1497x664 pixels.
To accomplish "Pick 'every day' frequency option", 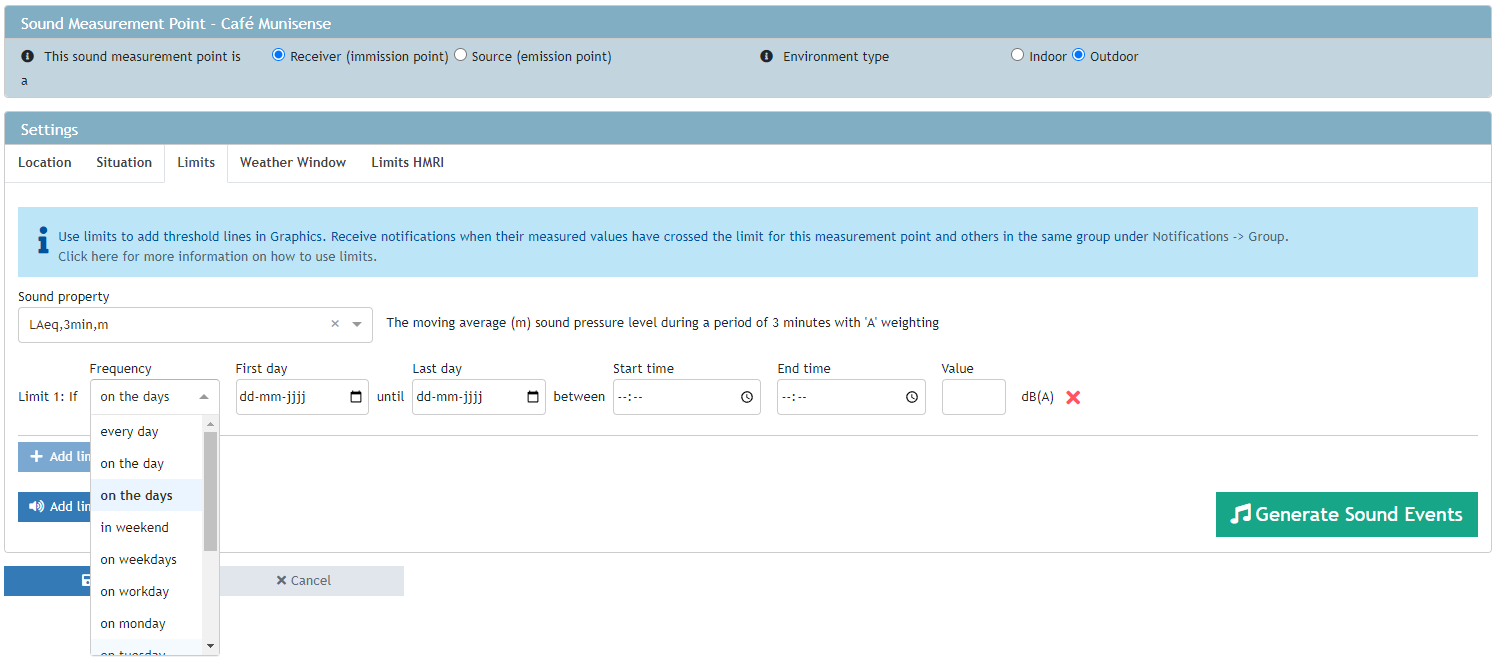I will pyautogui.click(x=130, y=431).
